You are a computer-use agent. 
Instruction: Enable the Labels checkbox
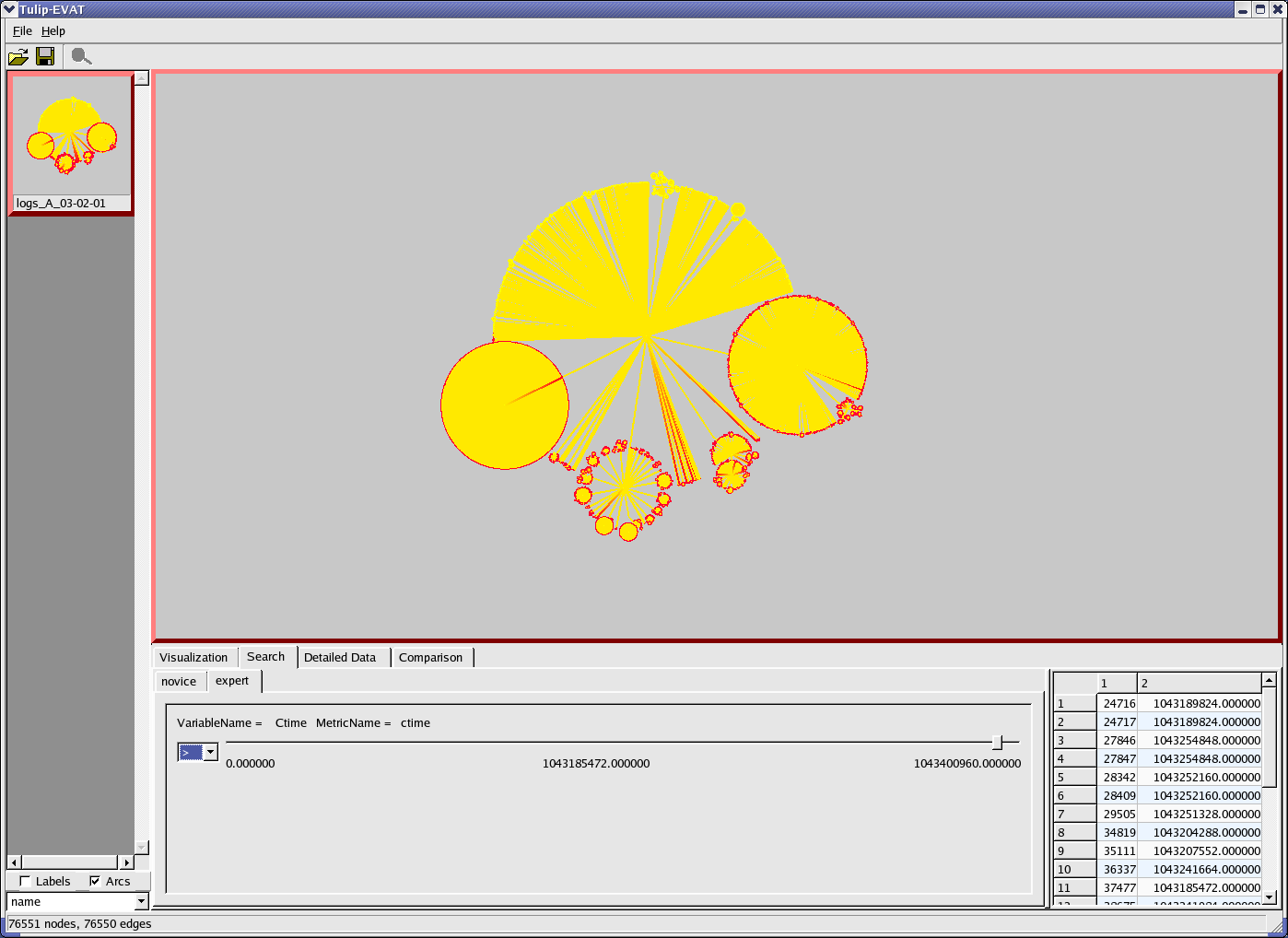(25, 881)
